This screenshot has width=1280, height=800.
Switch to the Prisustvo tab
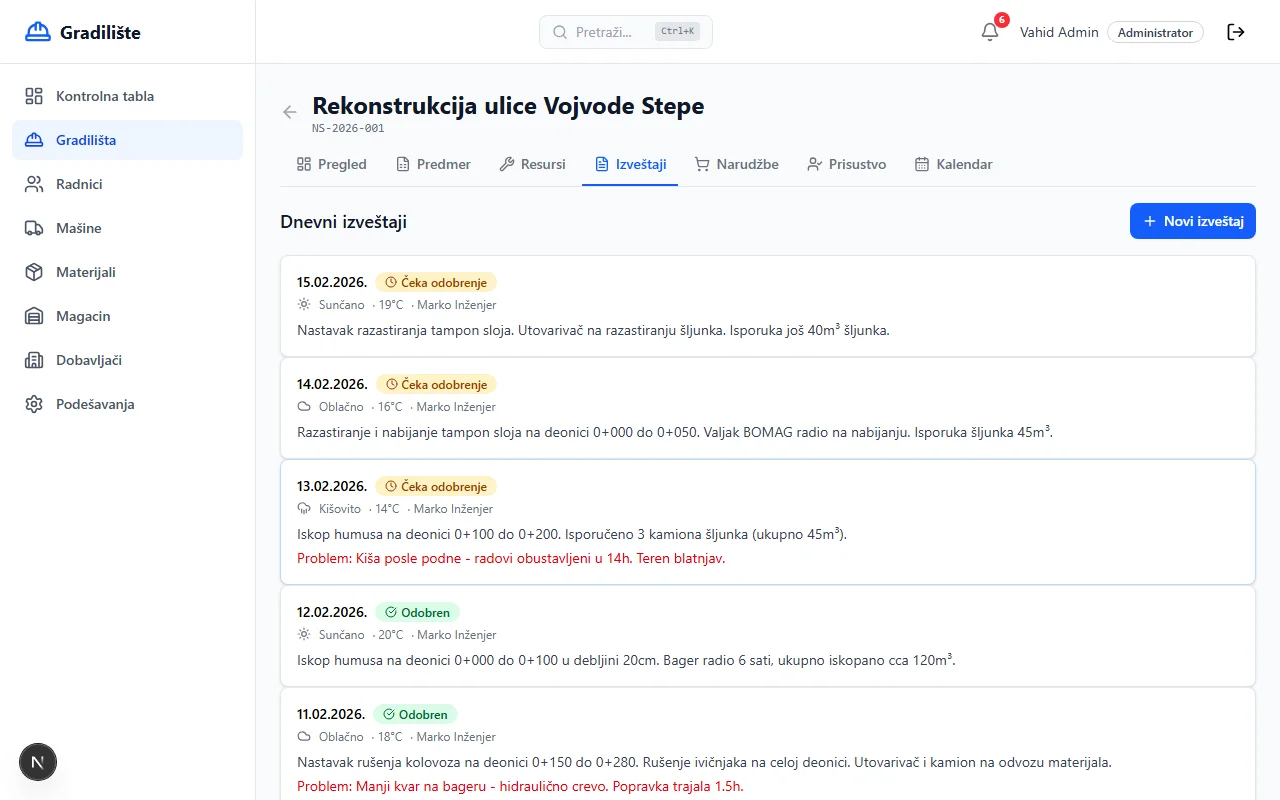pos(847,164)
